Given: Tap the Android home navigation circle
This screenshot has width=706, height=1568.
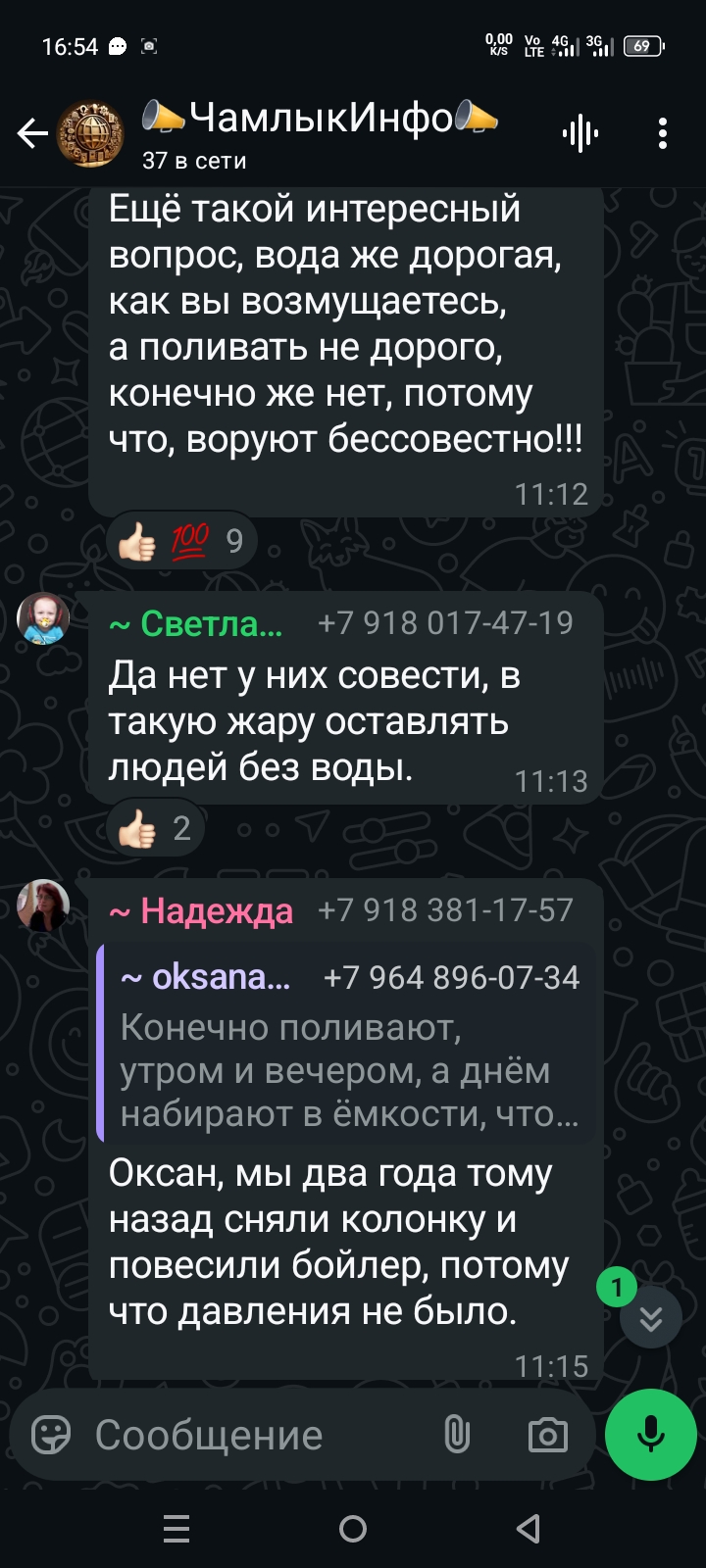Looking at the screenshot, I should (x=353, y=1529).
